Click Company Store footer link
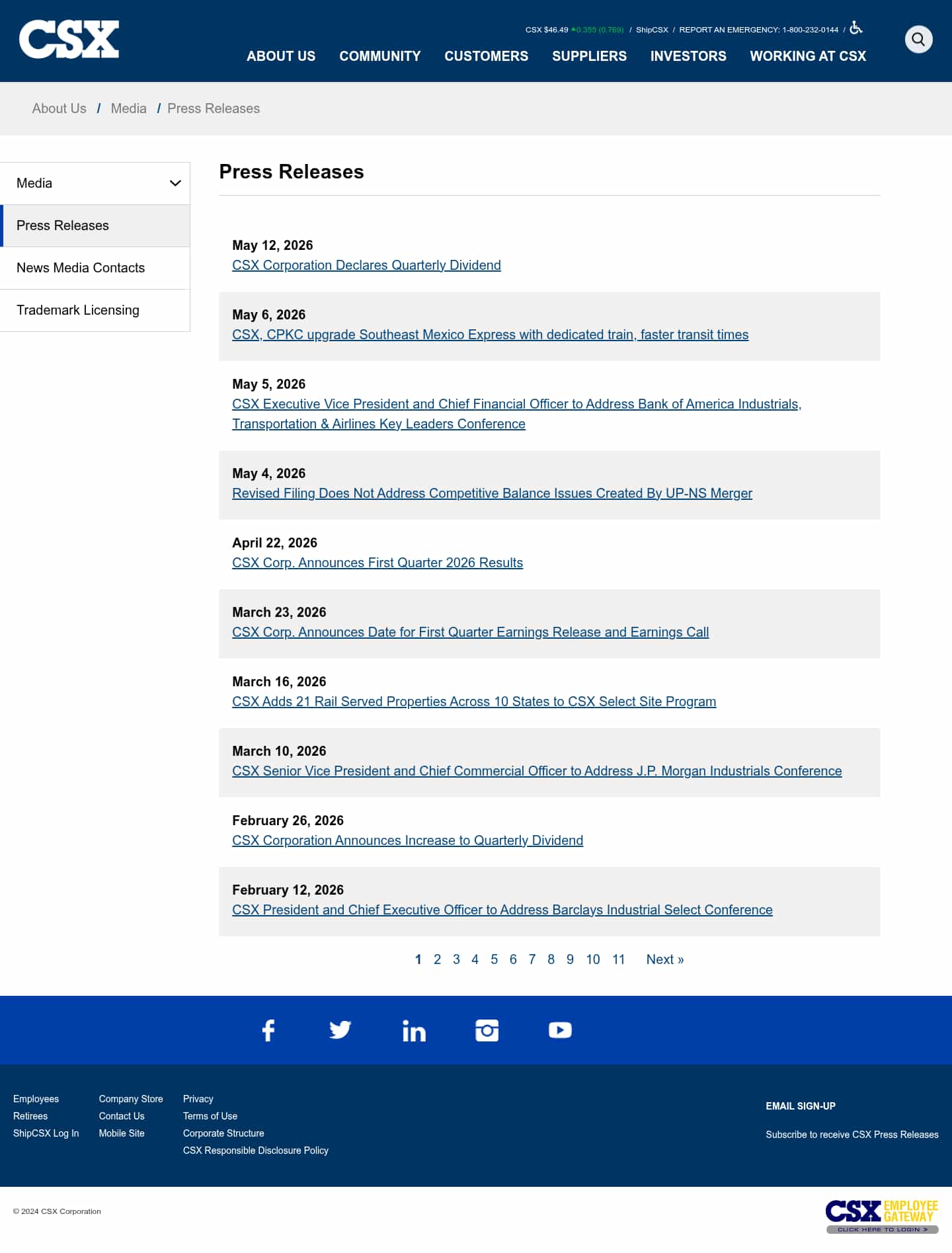 [131, 1099]
